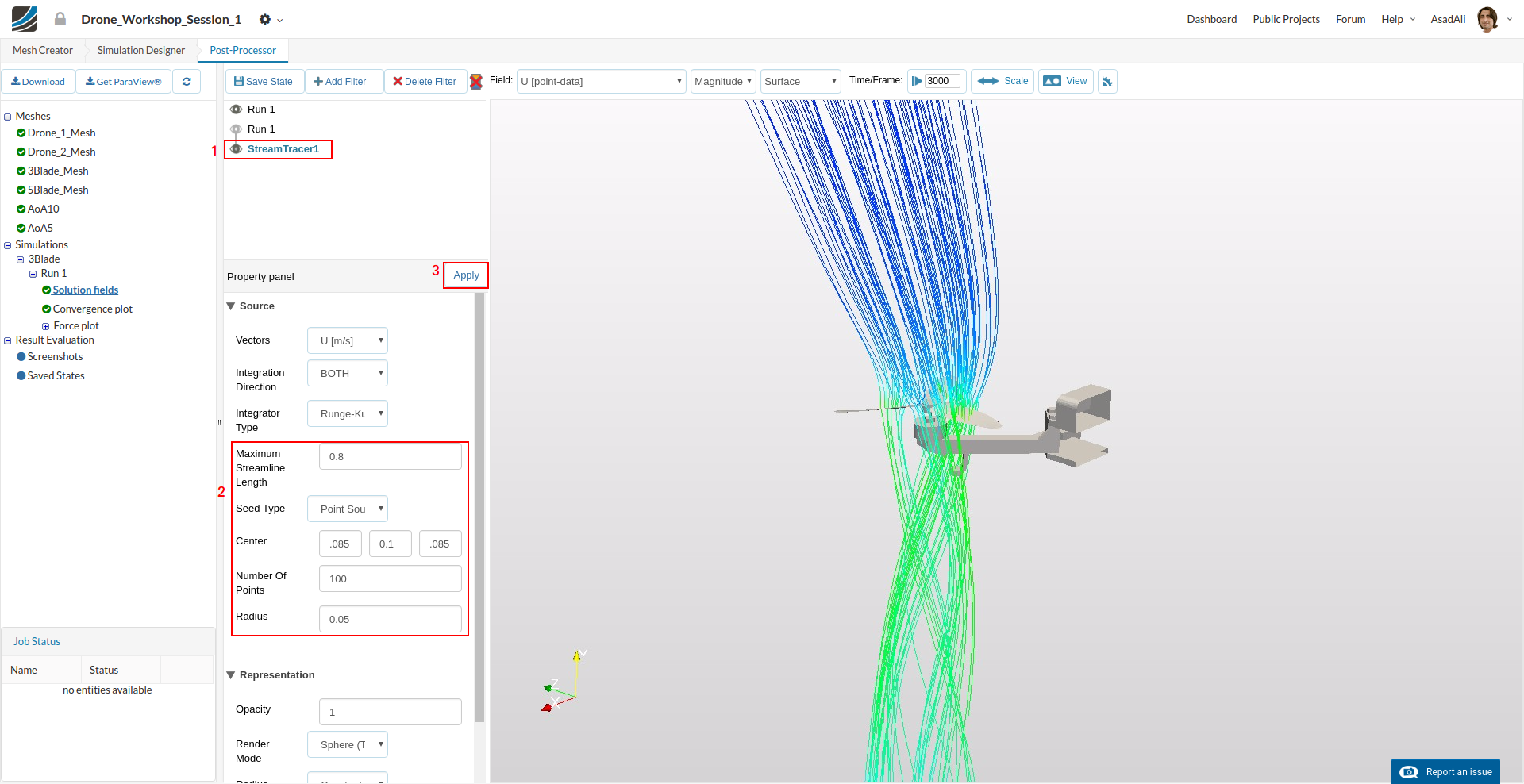Click the Delete Filter X button
Viewport: 1524px width, 784px height.
click(425, 82)
